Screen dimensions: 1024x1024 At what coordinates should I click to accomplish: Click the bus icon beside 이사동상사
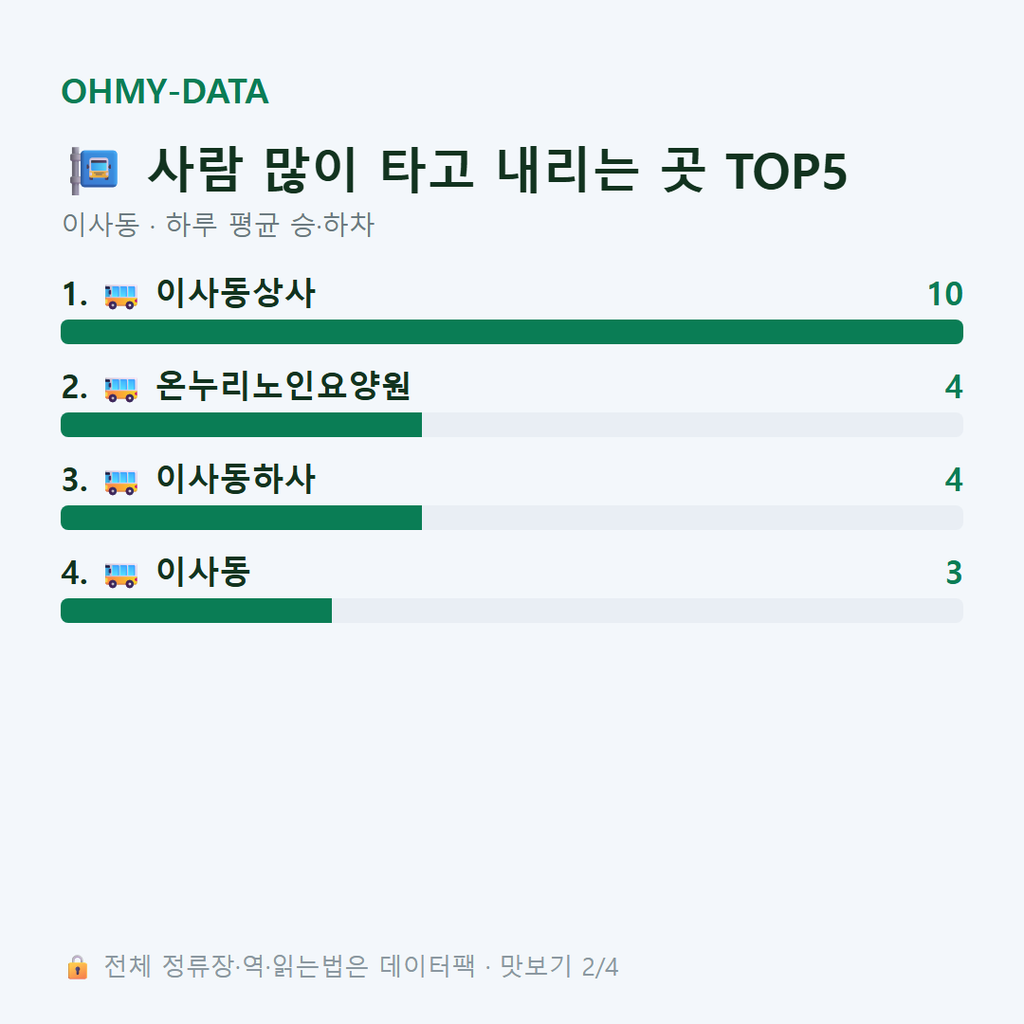point(121,296)
